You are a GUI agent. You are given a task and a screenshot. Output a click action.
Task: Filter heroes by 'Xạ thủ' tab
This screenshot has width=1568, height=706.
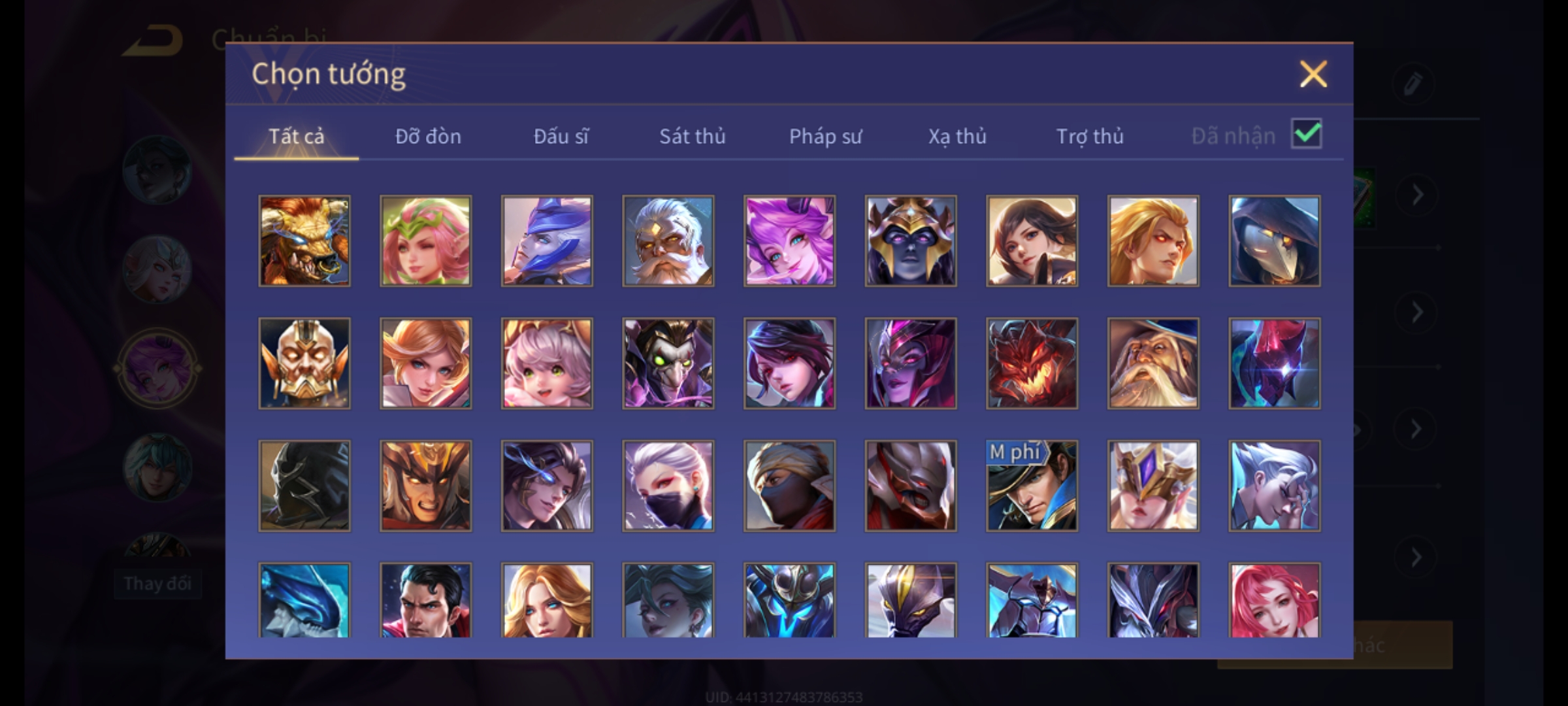(x=957, y=136)
